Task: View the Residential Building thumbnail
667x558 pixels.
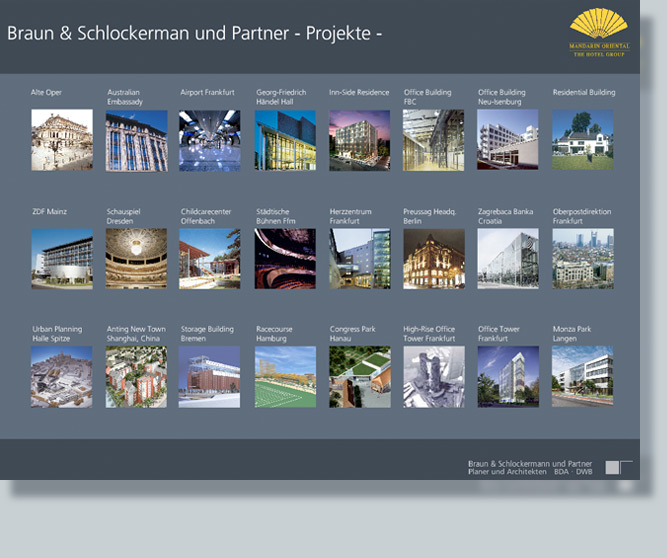Action: 583,140
